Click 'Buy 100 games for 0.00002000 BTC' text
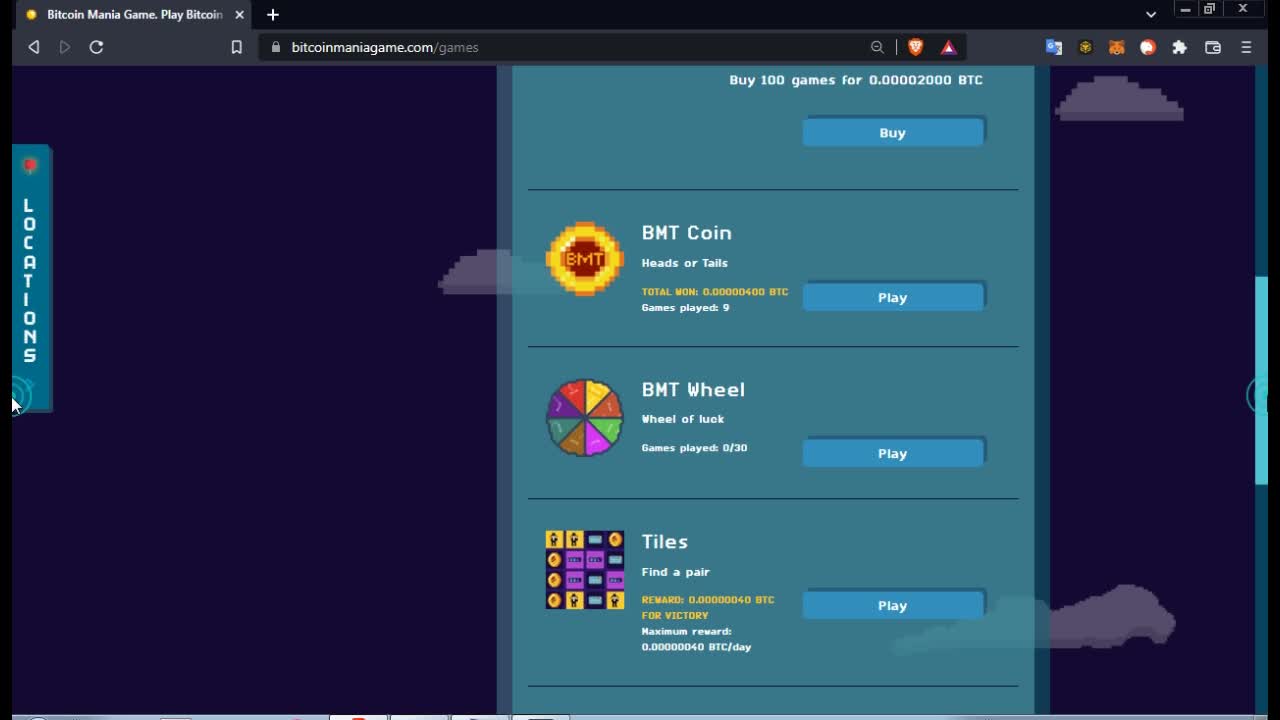 [856, 80]
